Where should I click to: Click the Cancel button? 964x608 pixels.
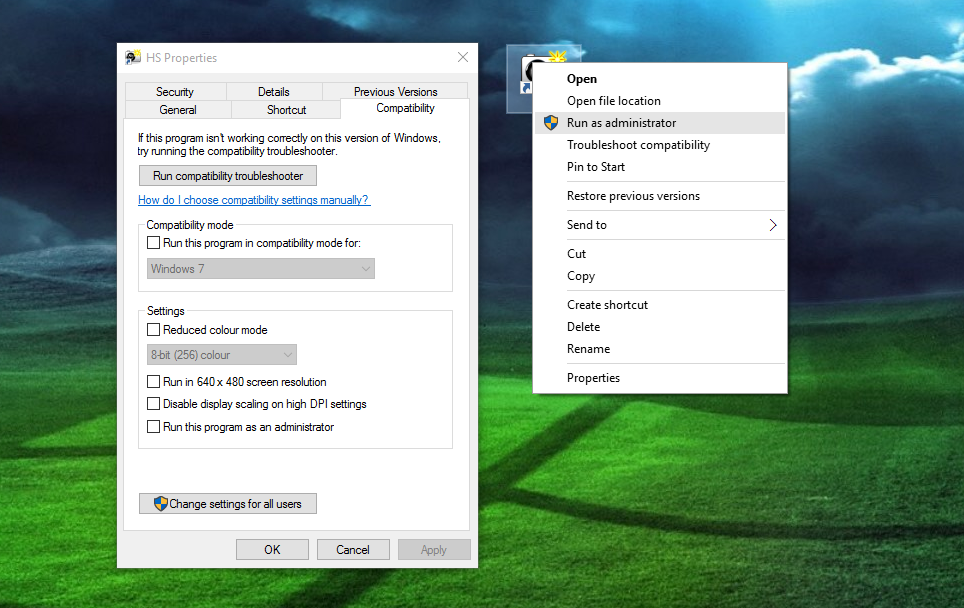[353, 550]
